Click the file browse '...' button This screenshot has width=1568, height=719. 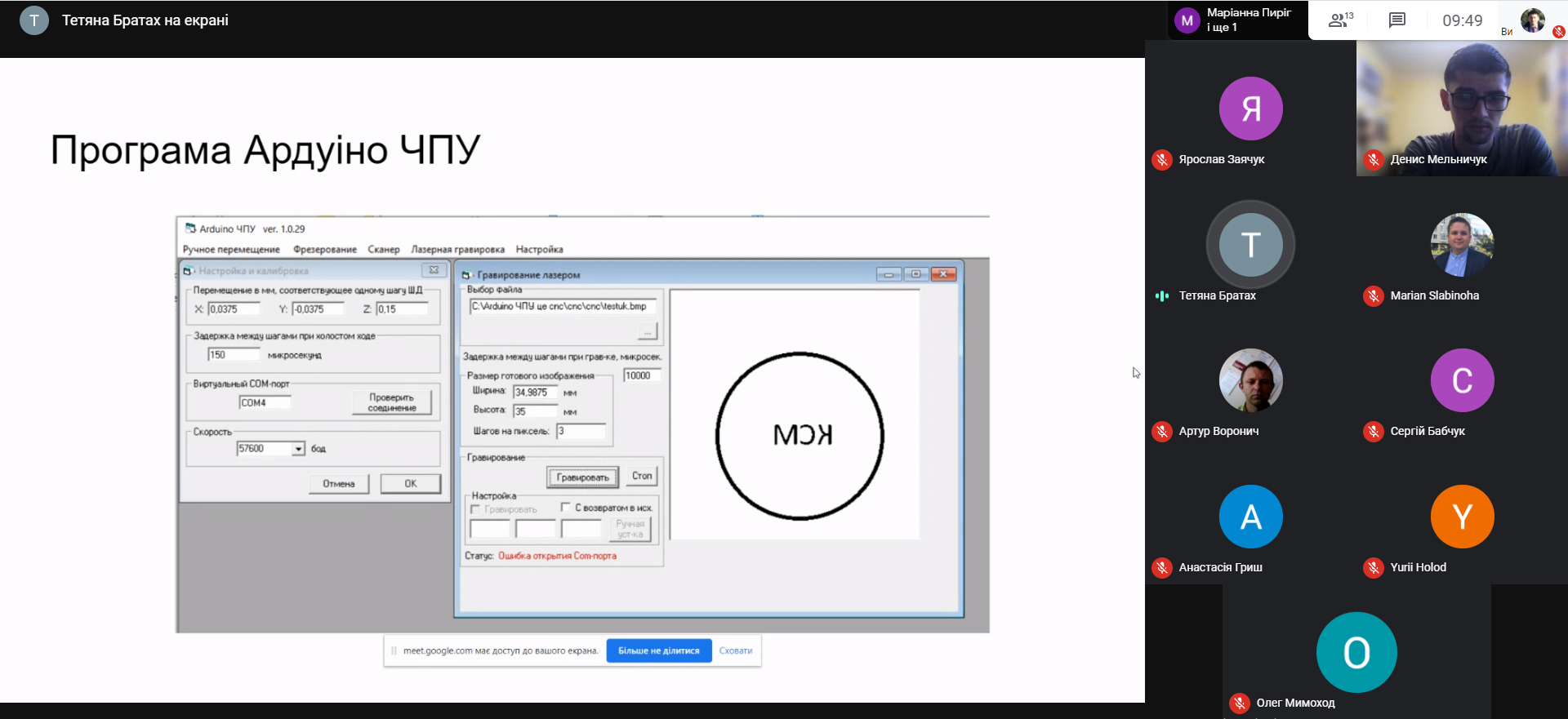tap(647, 332)
